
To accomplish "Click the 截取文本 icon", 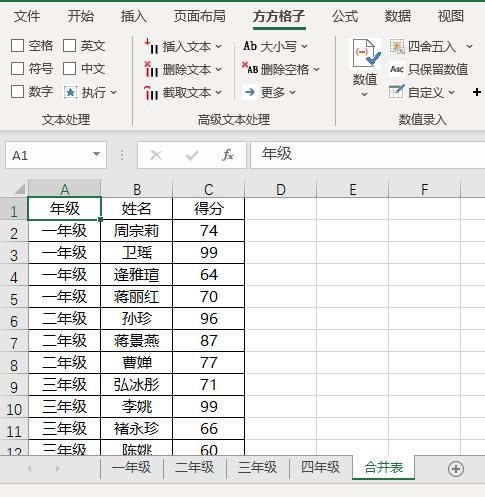I will pyautogui.click(x=151, y=92).
